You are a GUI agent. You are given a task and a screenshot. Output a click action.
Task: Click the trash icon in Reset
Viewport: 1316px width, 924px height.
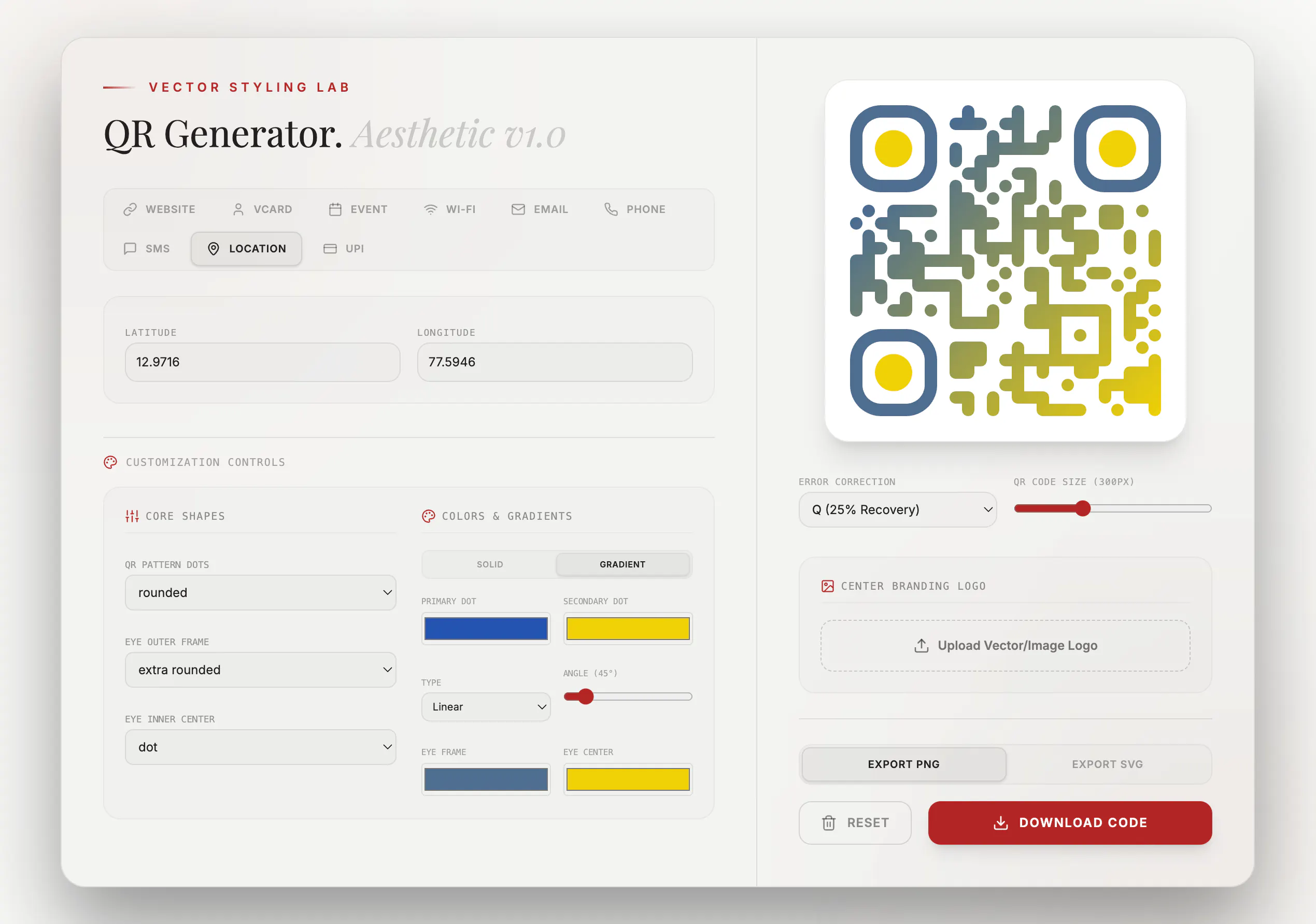[x=829, y=822]
